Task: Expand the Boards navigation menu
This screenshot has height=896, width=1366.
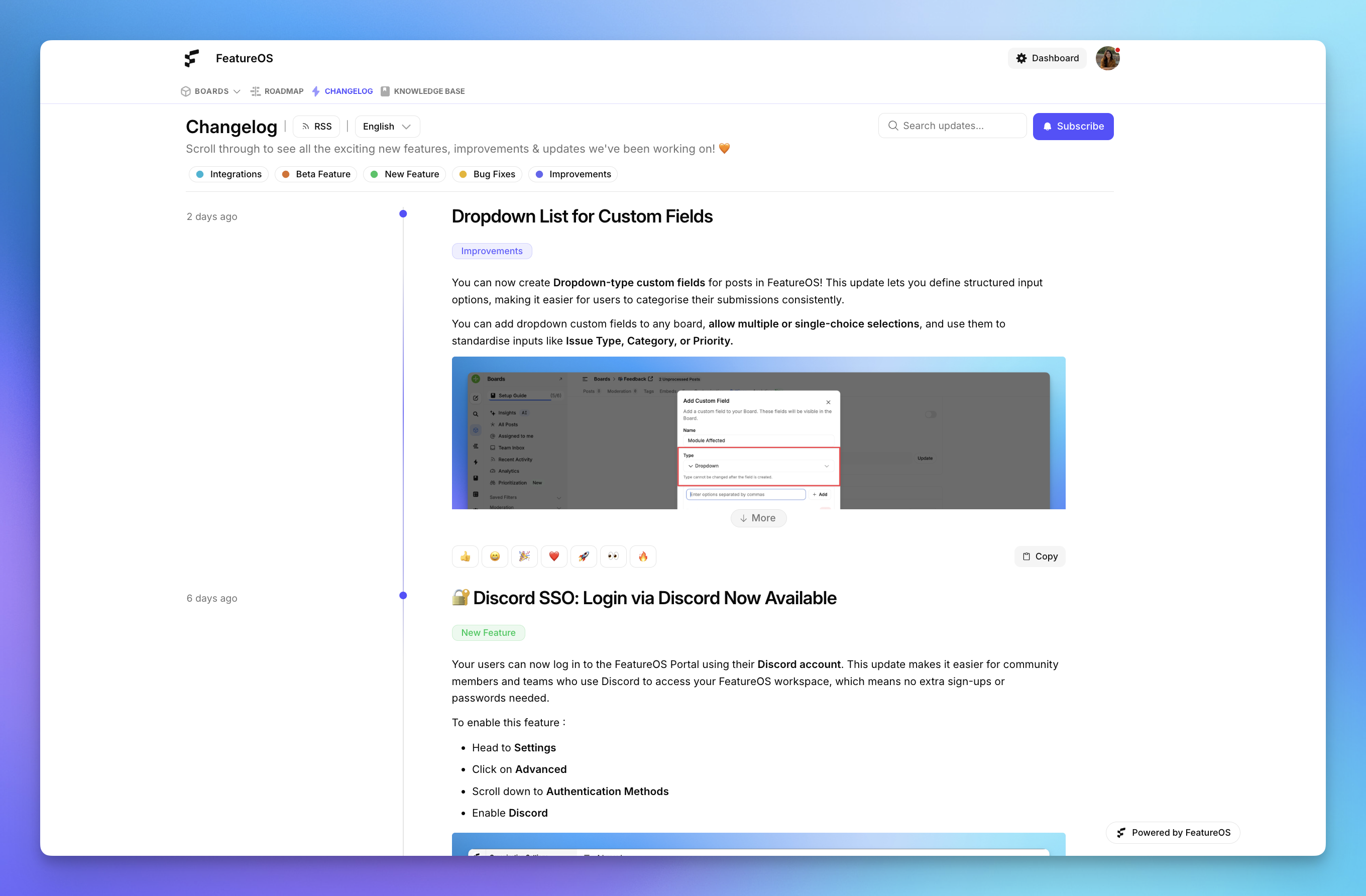Action: pos(210,91)
